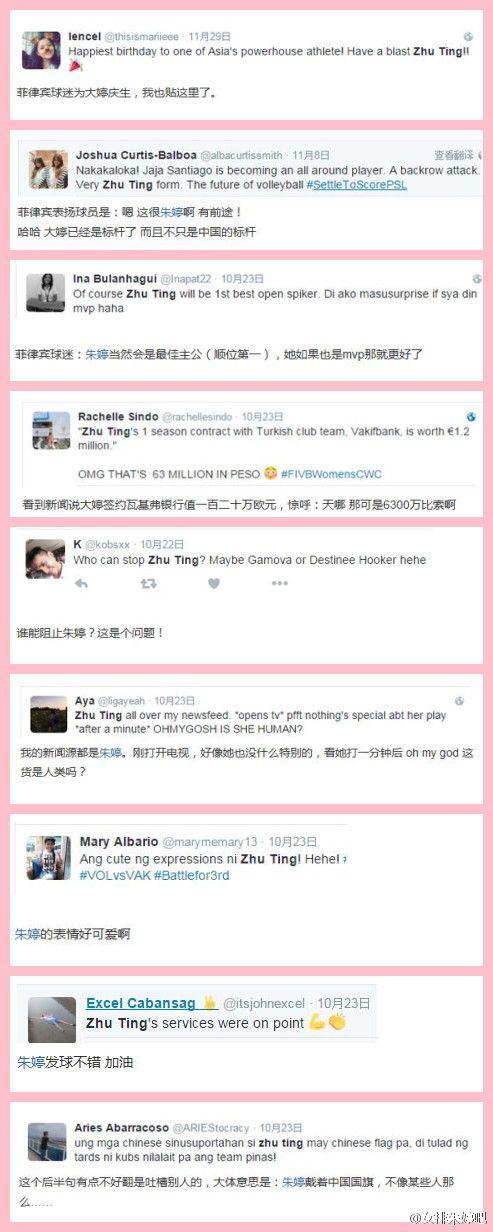Retweet K's tweet about Zhu Ting
Screen dimensions: 493x1232
[x=149, y=583]
